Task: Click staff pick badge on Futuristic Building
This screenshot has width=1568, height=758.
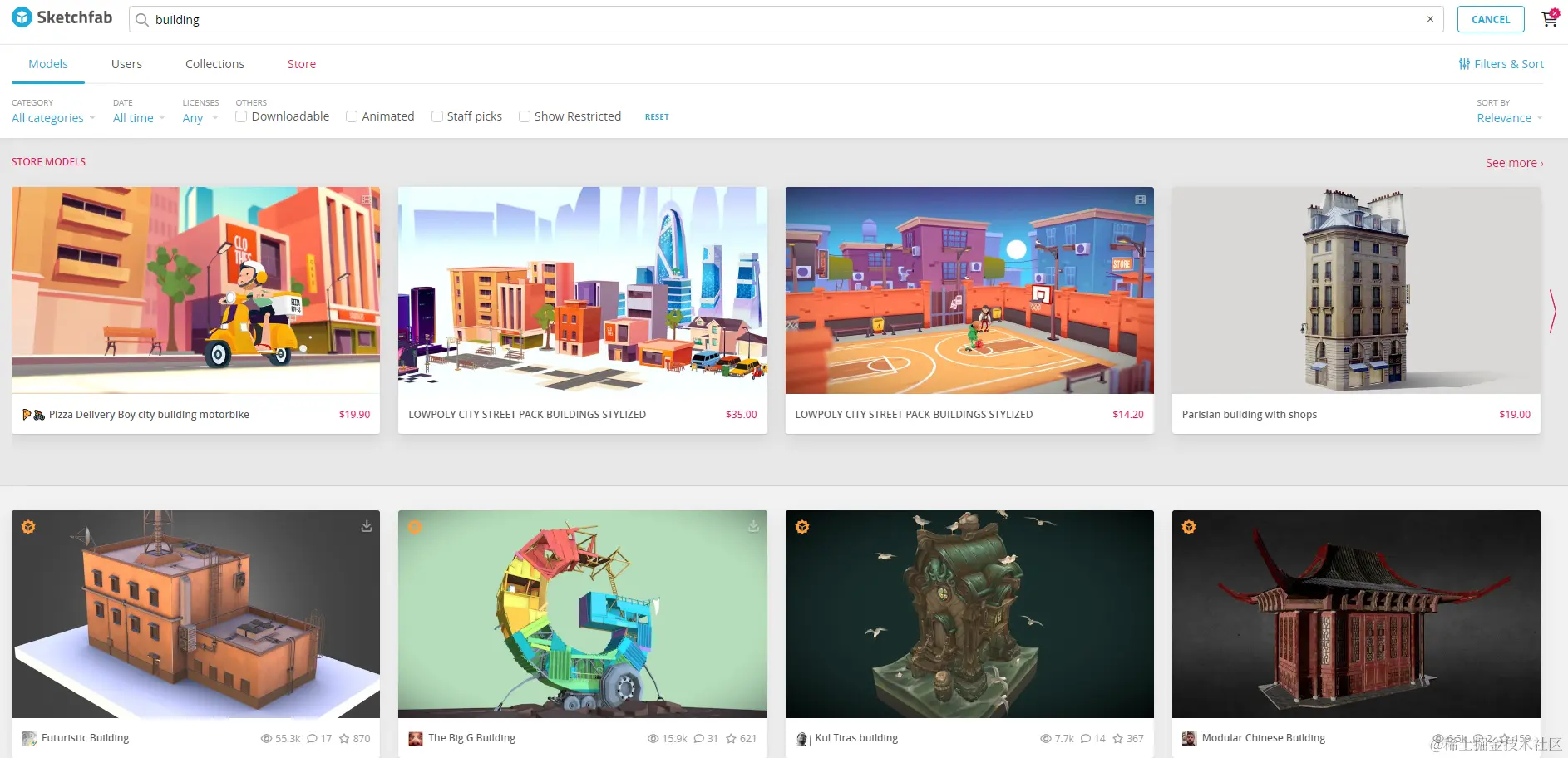Action: pyautogui.click(x=28, y=527)
